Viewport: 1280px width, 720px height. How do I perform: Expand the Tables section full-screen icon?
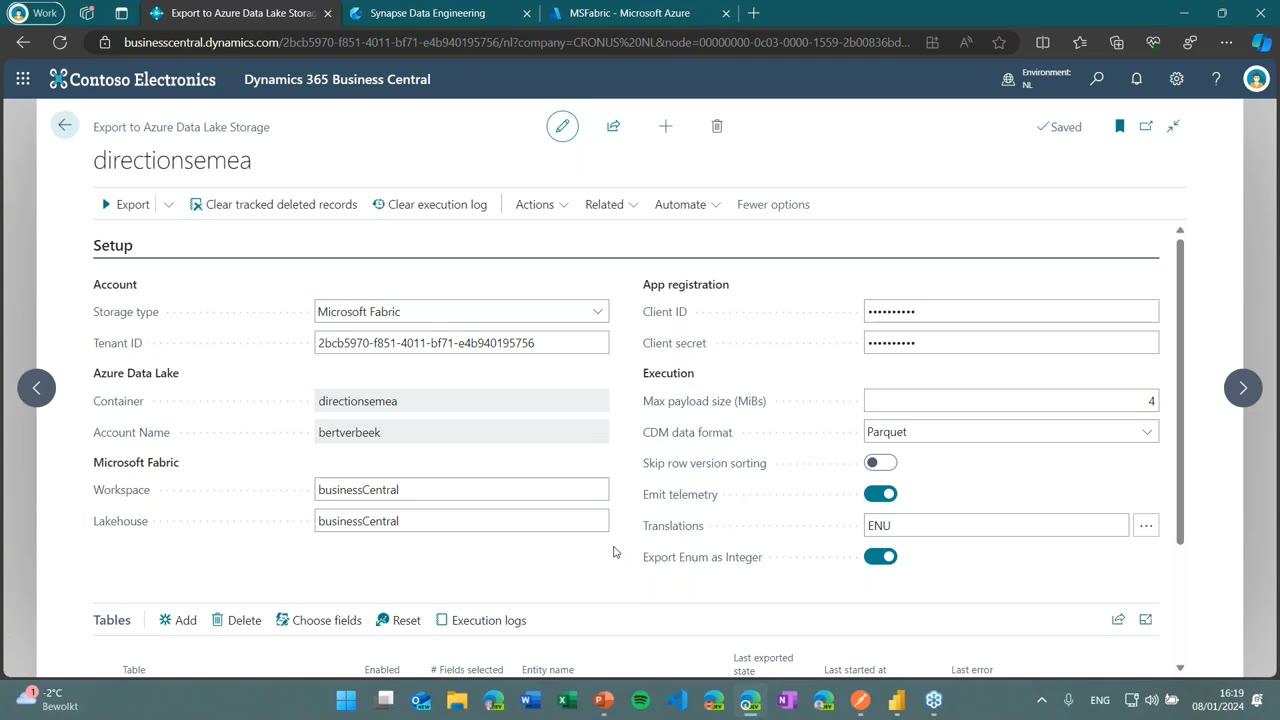point(1146,620)
